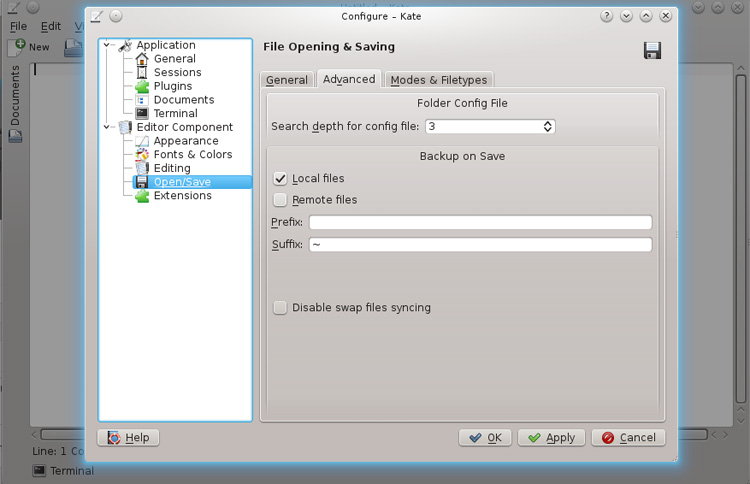
Task: Click the Help button
Action: coord(128,438)
